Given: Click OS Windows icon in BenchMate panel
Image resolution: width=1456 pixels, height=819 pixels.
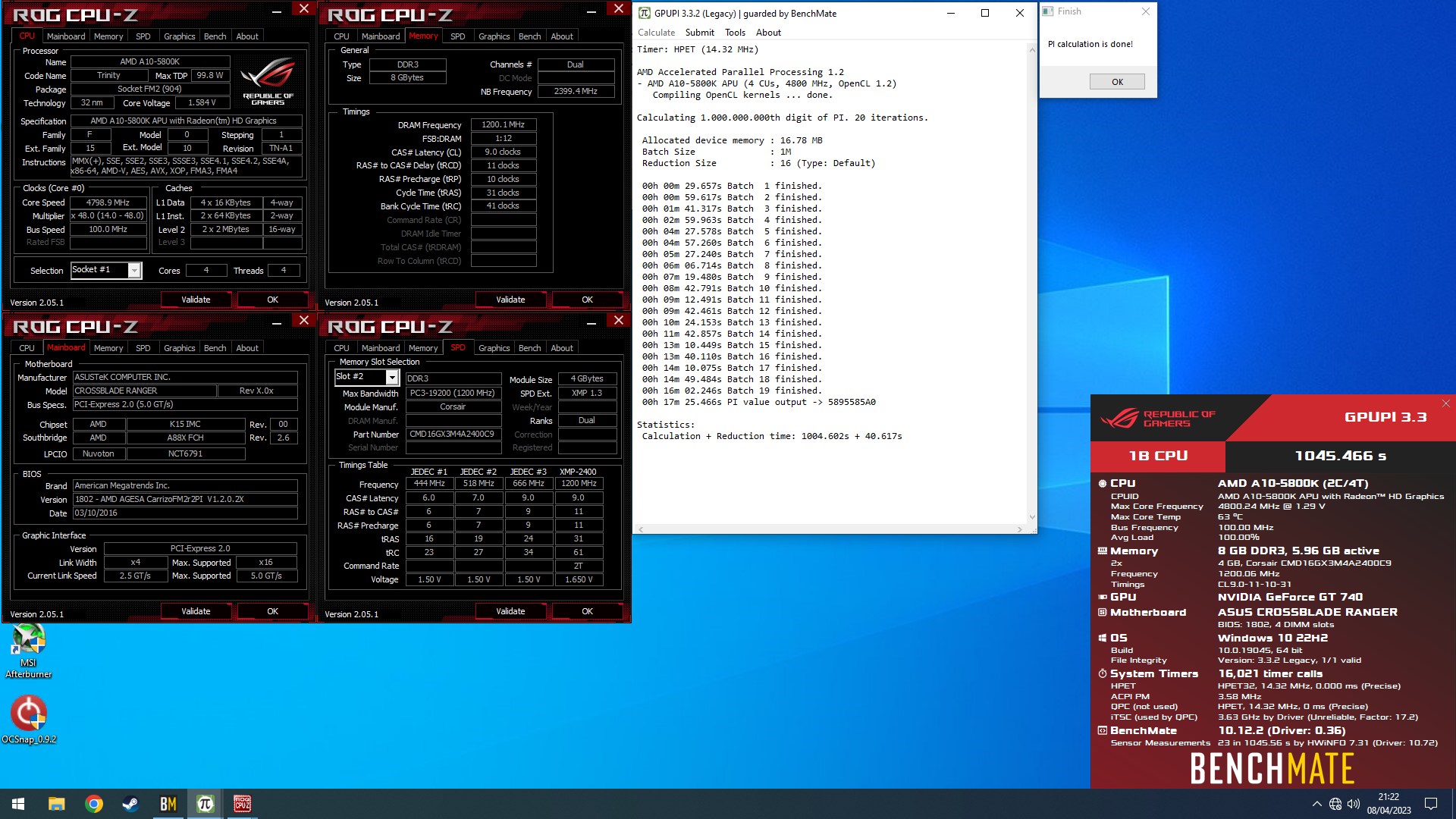Looking at the screenshot, I should tap(1102, 638).
